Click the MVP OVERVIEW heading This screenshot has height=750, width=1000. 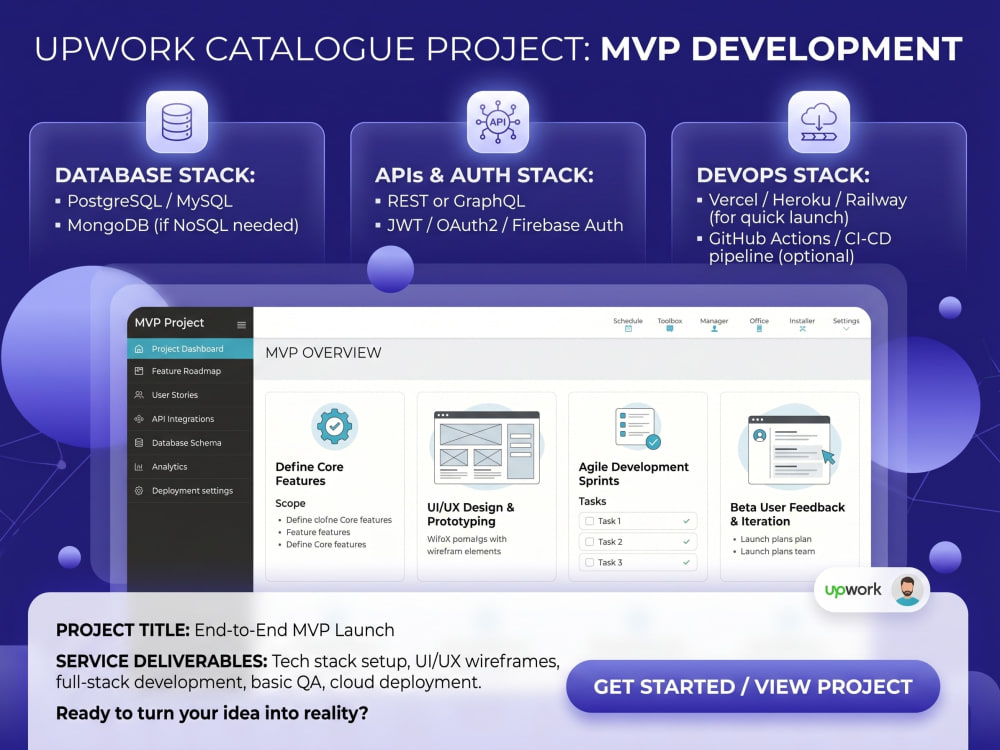[323, 353]
